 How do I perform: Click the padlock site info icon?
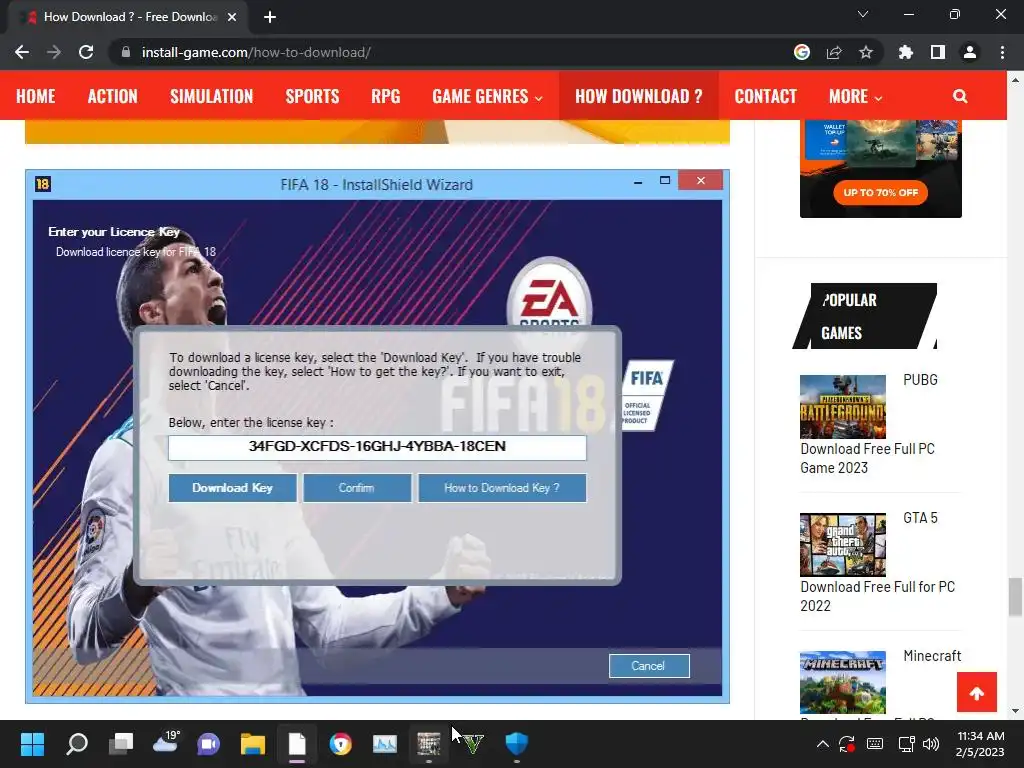click(x=126, y=52)
